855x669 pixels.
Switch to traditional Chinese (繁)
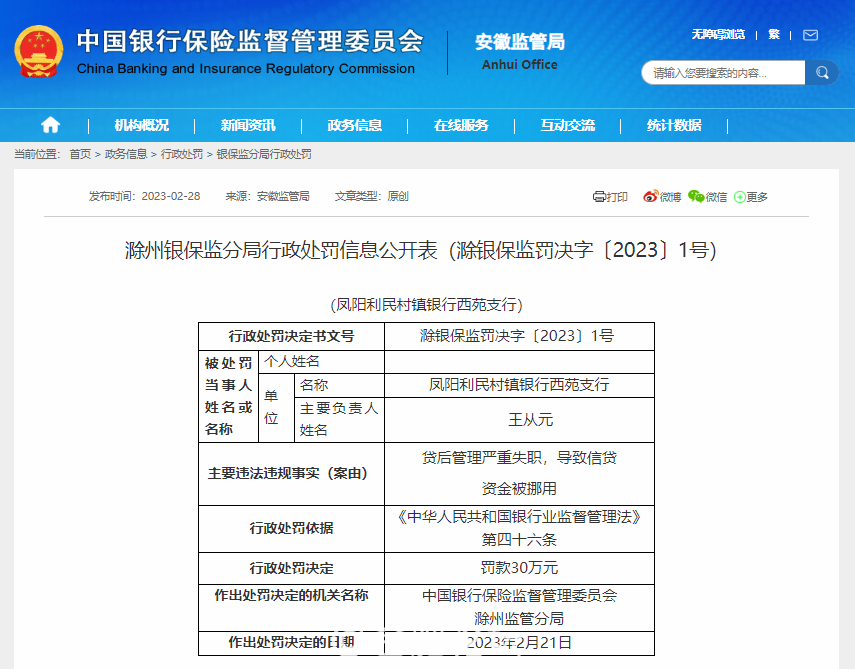click(773, 35)
